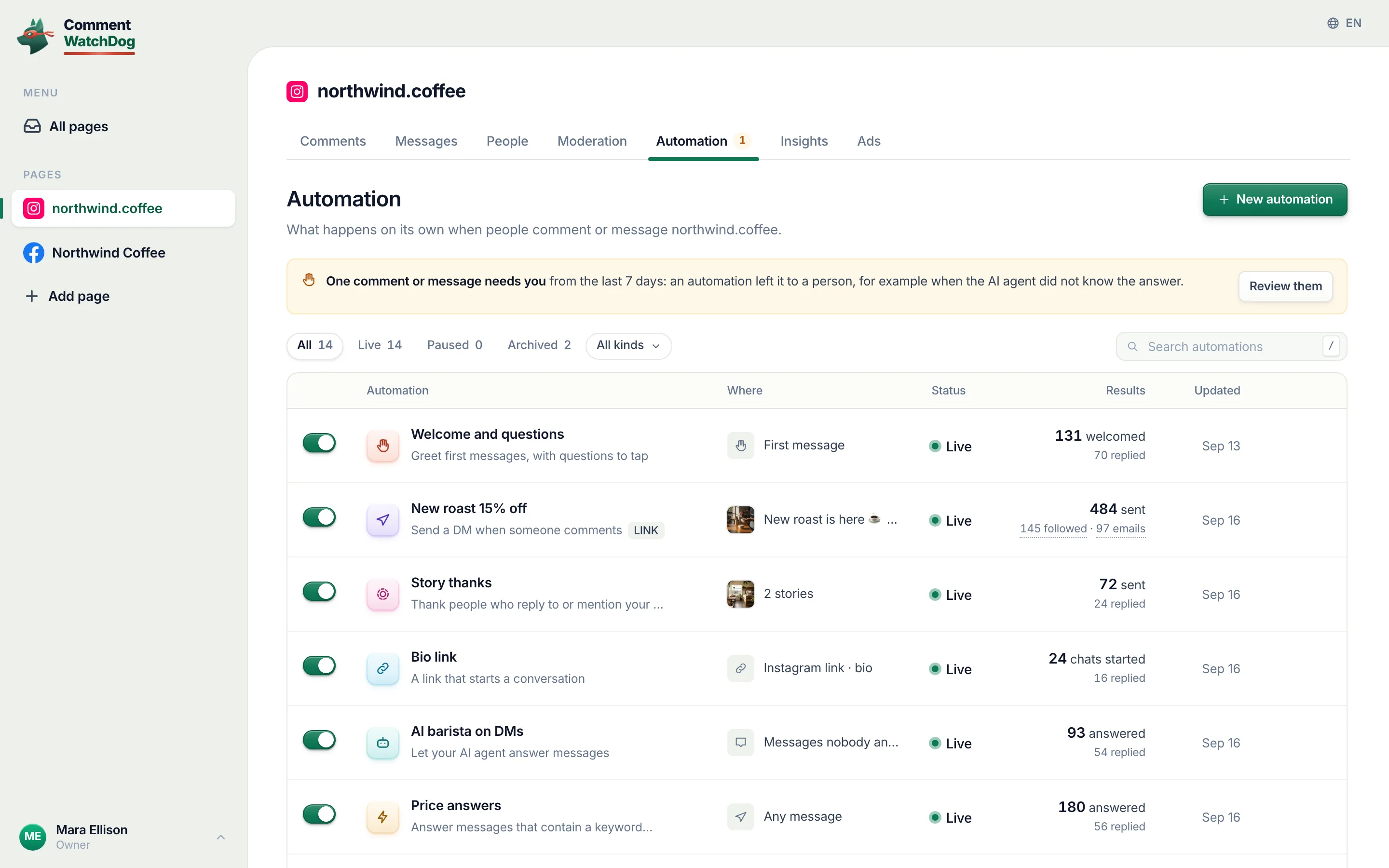
Task: Open the All kinds dropdown
Action: point(628,346)
